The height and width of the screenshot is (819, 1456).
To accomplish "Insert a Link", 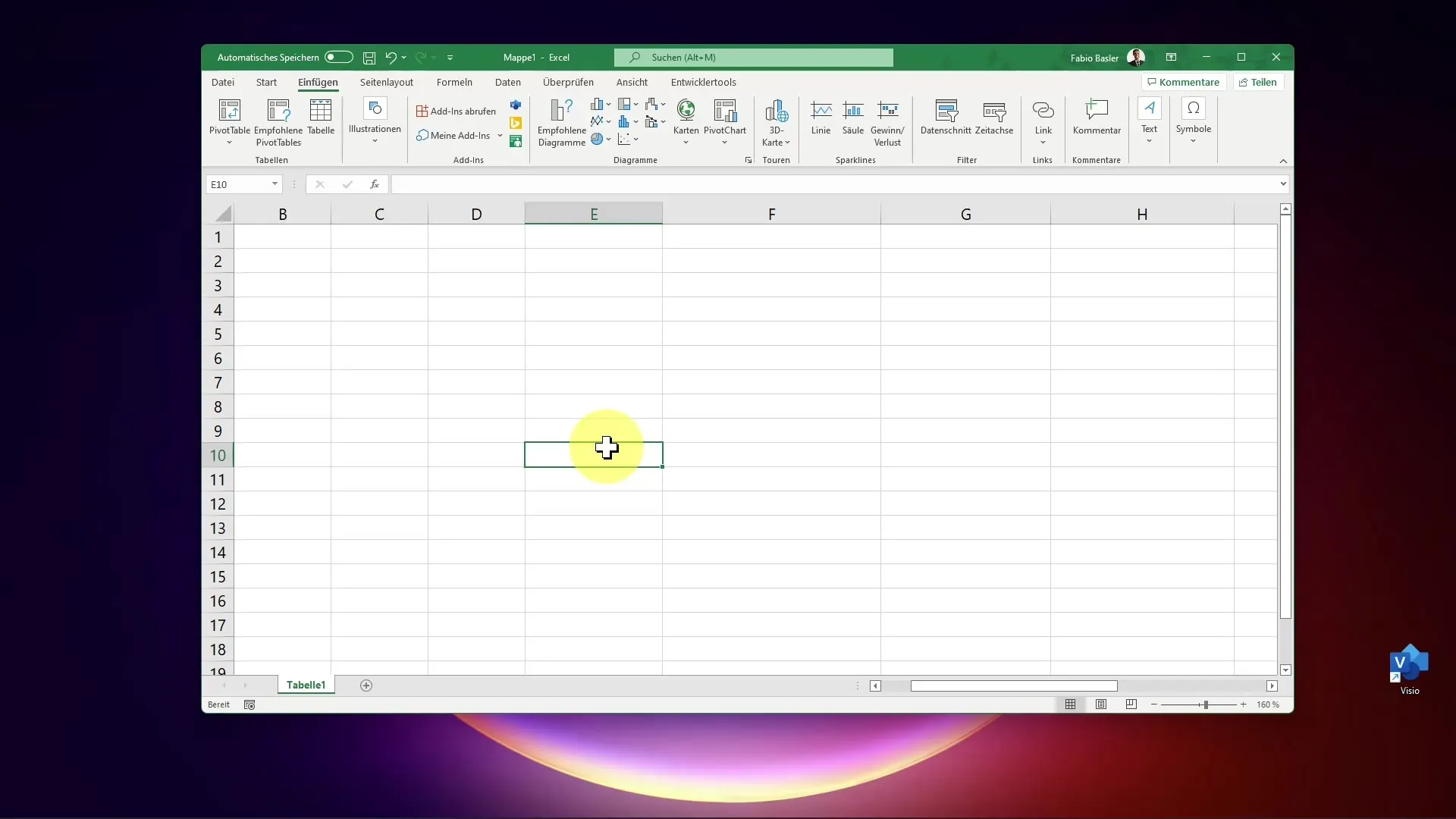I will (1043, 121).
